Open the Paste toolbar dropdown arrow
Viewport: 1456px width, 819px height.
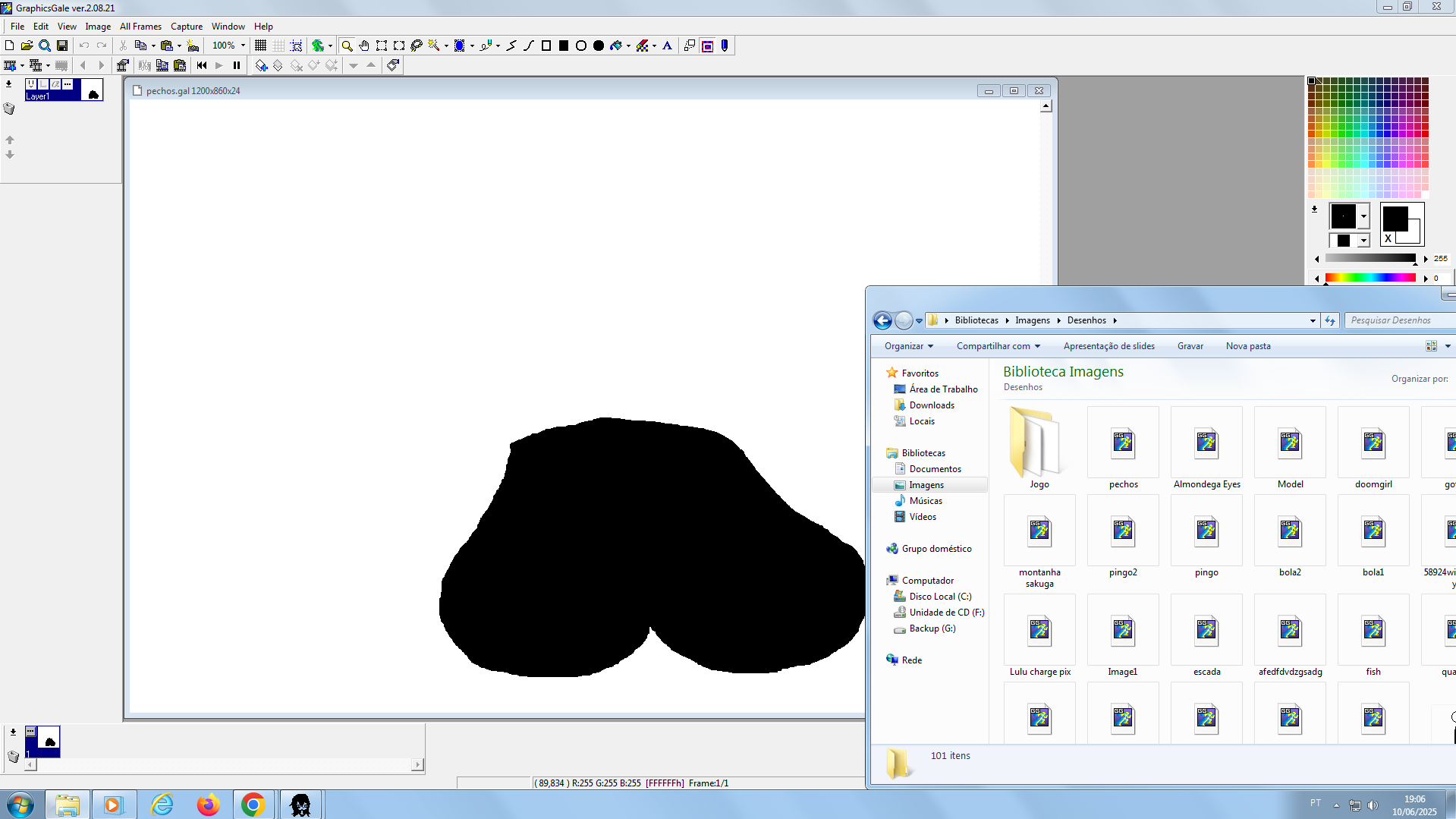pyautogui.click(x=179, y=46)
